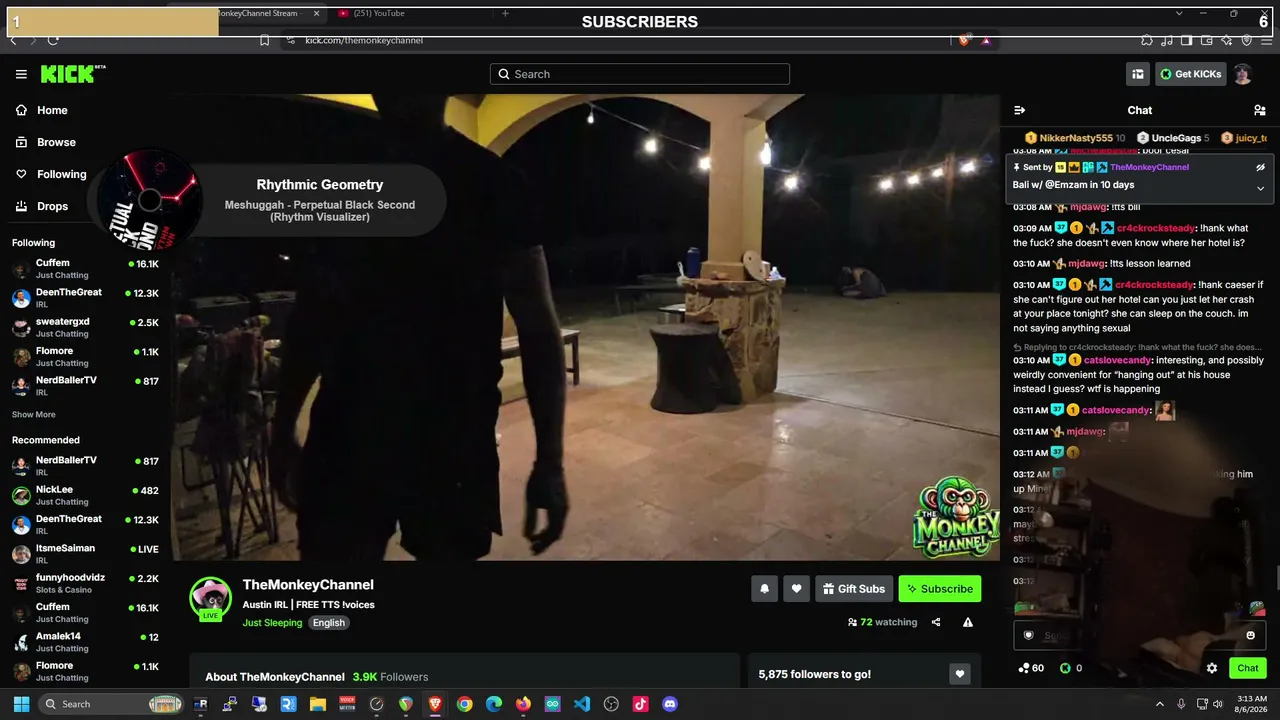Open the Windows Start menu
The image size is (1280, 720).
21,704
